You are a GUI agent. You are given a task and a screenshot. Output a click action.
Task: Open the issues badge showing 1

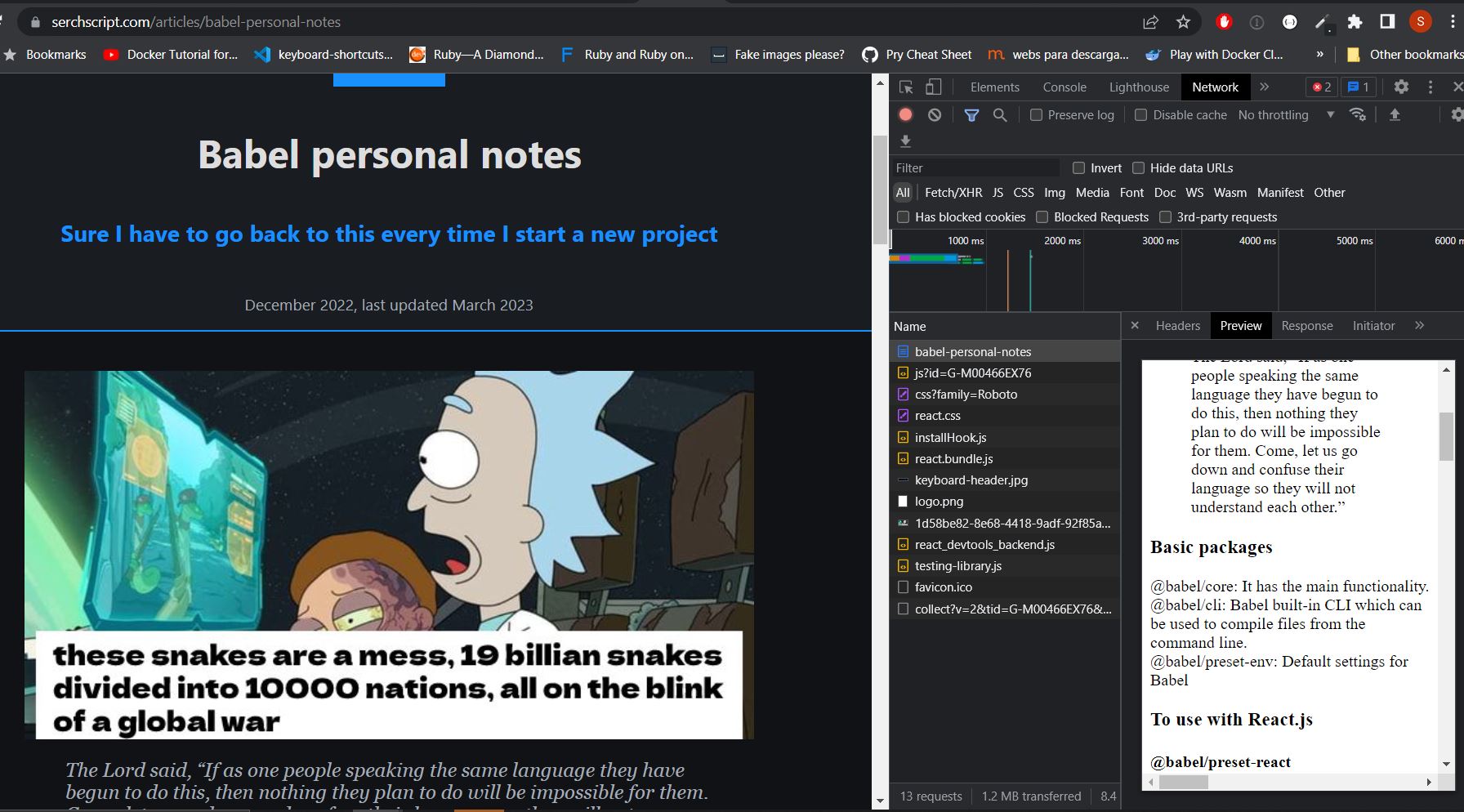pyautogui.click(x=1359, y=87)
